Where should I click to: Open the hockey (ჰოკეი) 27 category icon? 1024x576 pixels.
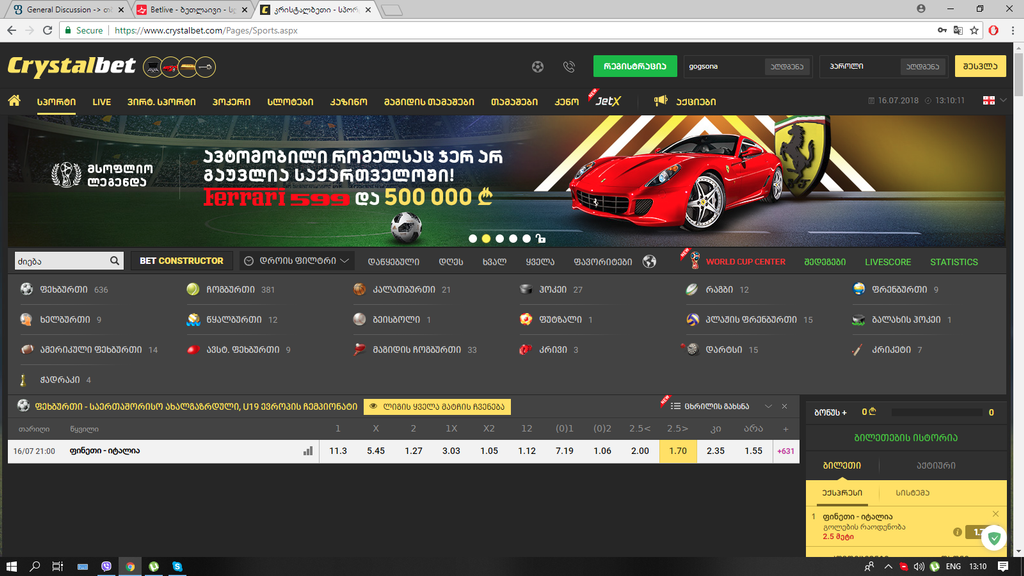(526, 289)
